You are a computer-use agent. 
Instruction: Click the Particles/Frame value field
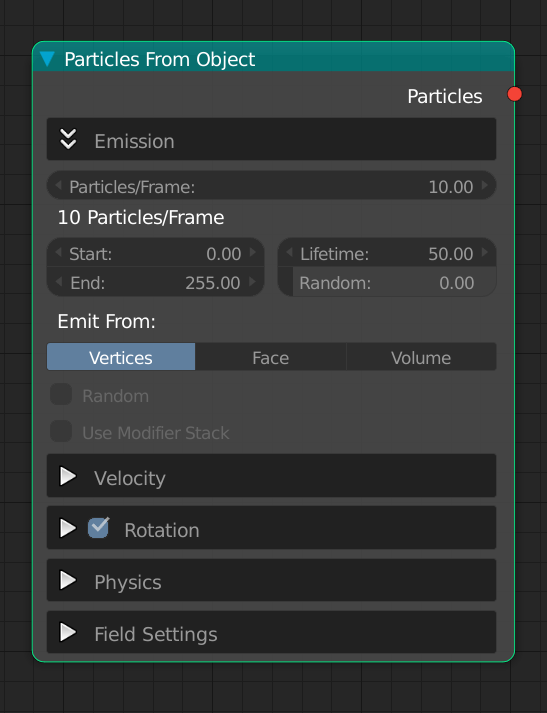tap(271, 186)
